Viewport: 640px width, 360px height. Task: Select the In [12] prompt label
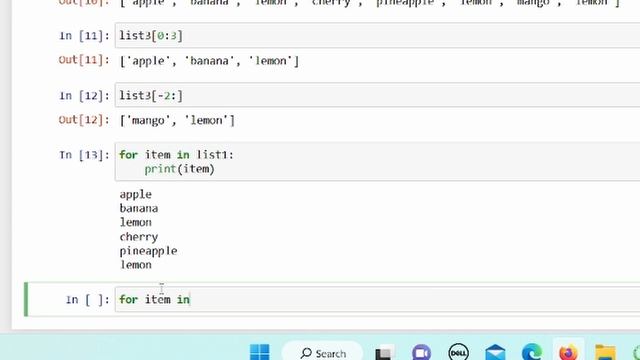(84, 96)
